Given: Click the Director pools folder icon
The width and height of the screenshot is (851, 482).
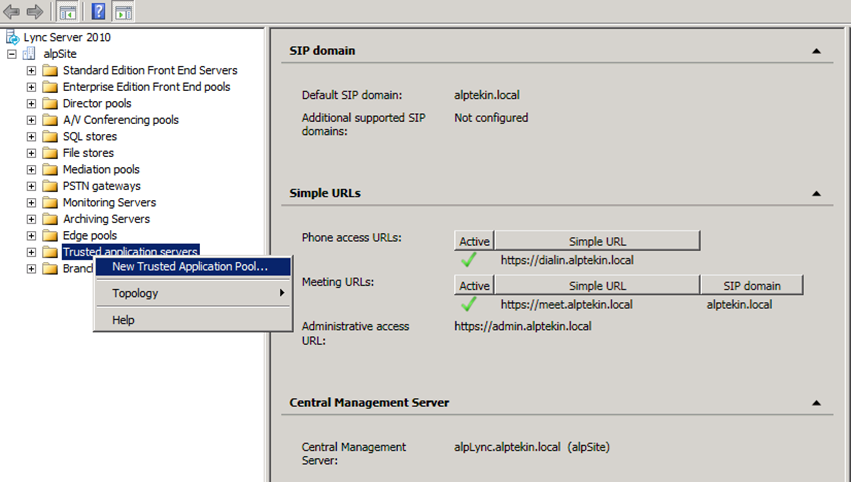Looking at the screenshot, I should (50, 104).
